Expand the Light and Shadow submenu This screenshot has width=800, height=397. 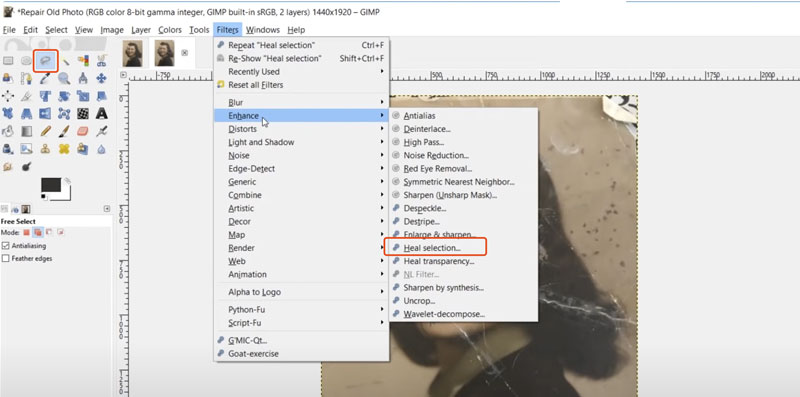pyautogui.click(x=301, y=142)
